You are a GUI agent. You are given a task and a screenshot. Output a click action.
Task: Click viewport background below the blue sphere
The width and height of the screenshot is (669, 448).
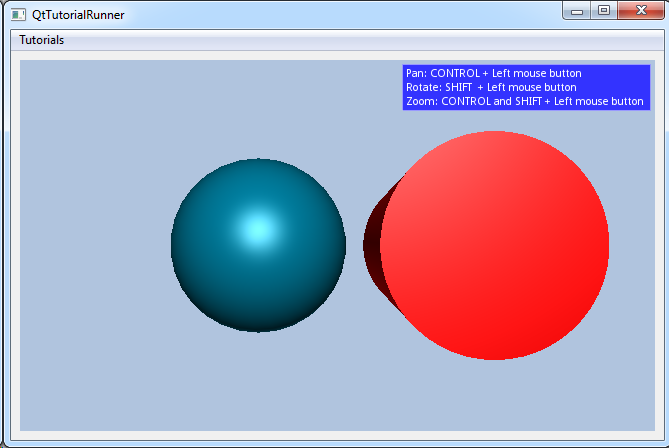click(x=258, y=385)
